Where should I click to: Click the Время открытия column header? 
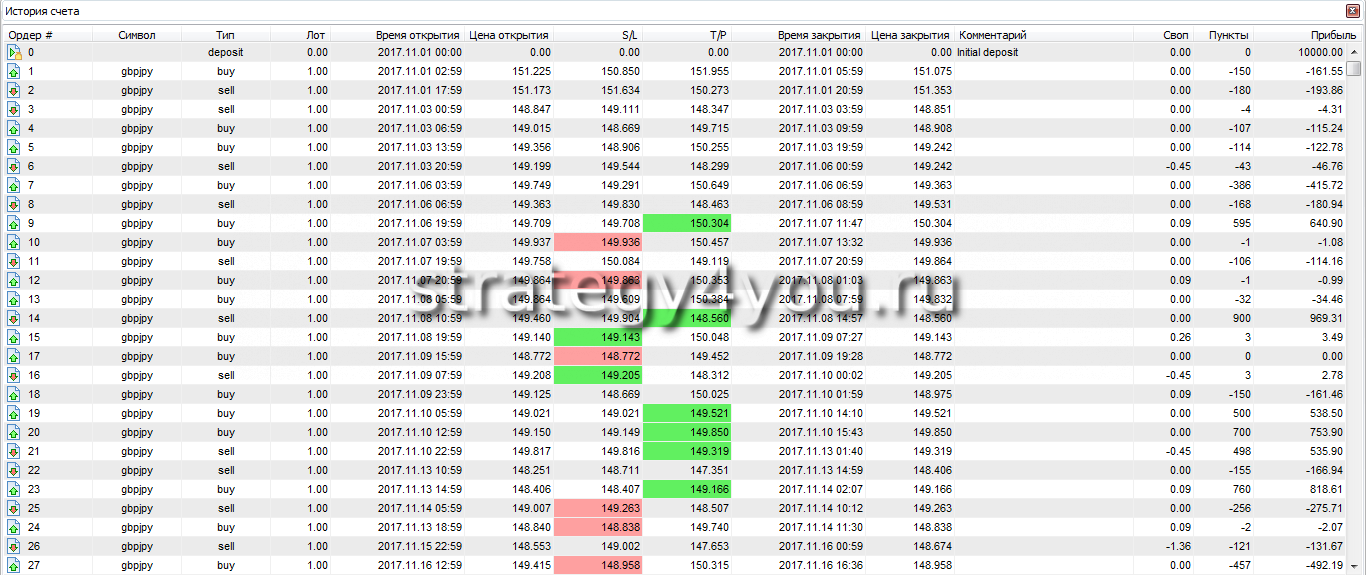coord(418,35)
